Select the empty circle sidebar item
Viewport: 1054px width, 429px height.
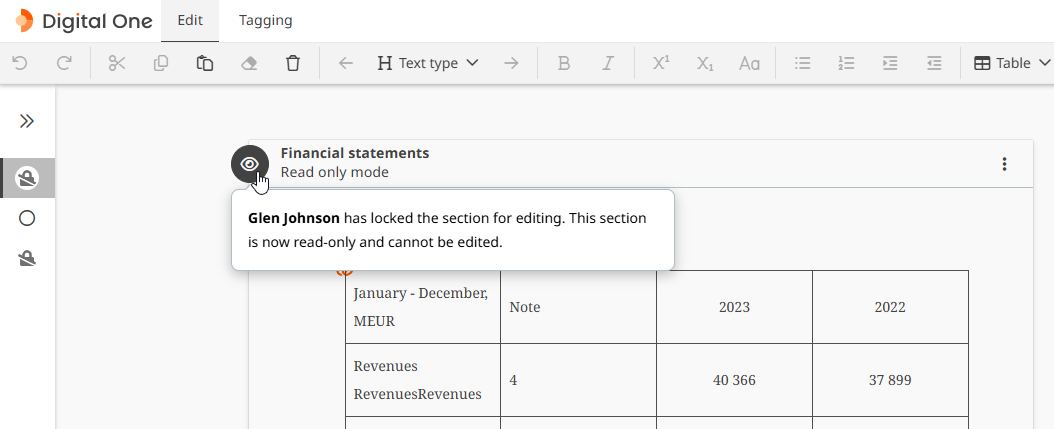[x=27, y=218]
